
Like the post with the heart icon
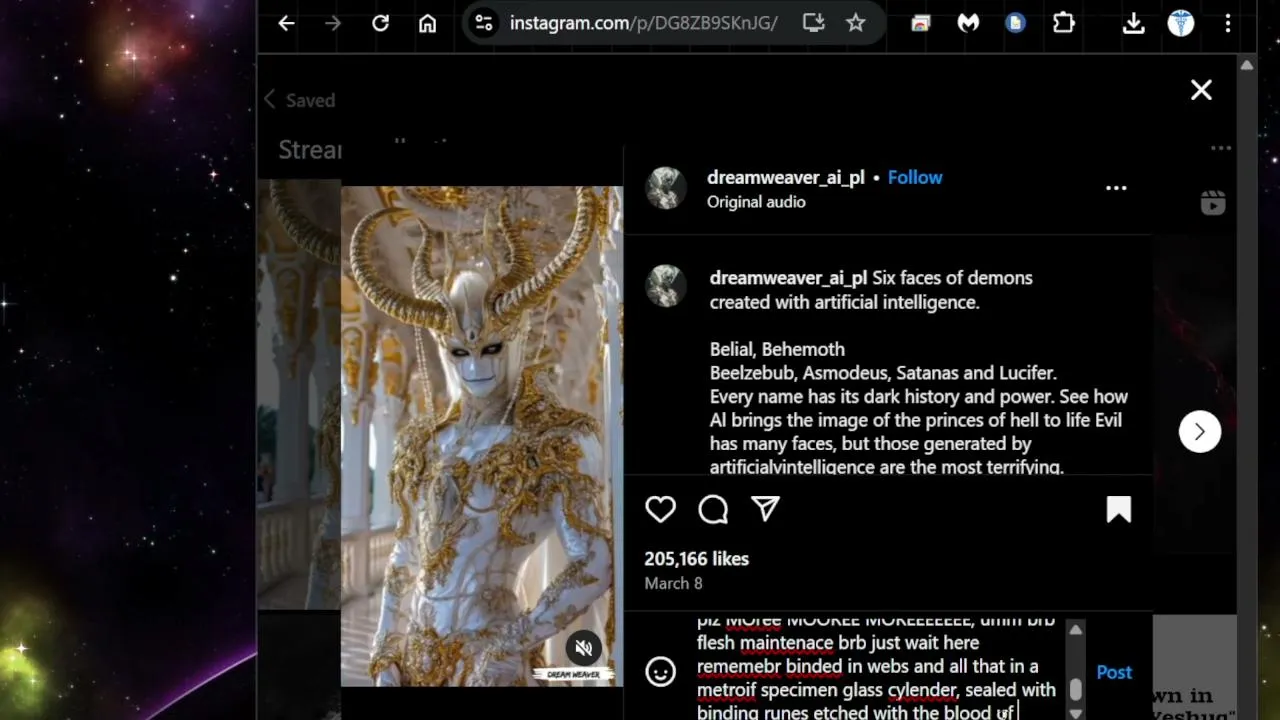click(x=660, y=510)
